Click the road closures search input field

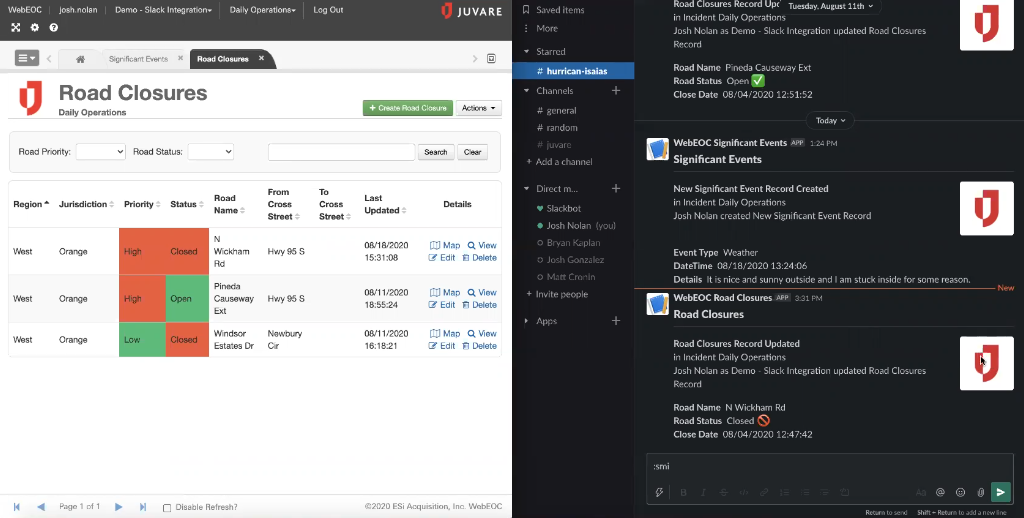[342, 152]
